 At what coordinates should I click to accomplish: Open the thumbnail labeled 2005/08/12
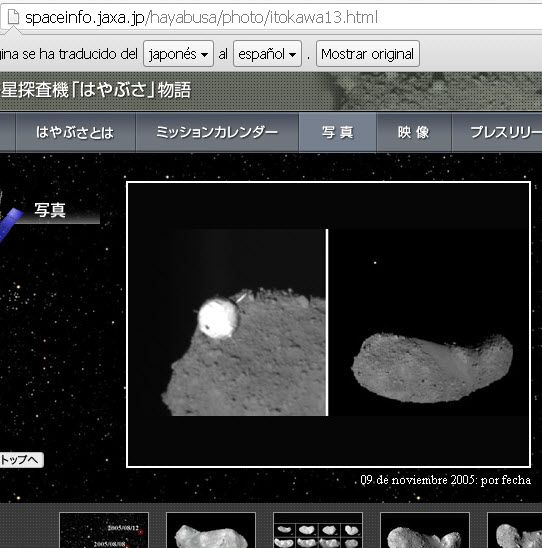coord(104,530)
